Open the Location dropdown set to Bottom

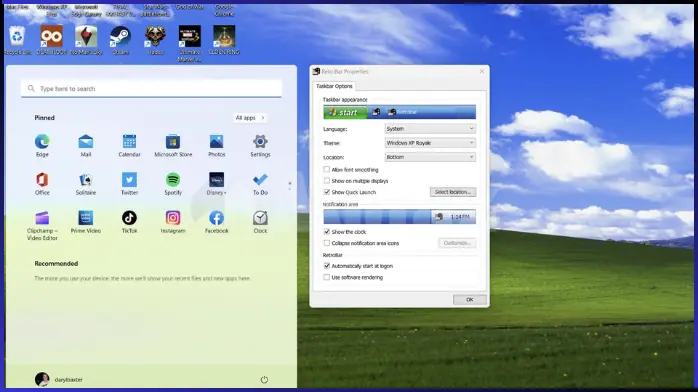click(430, 157)
